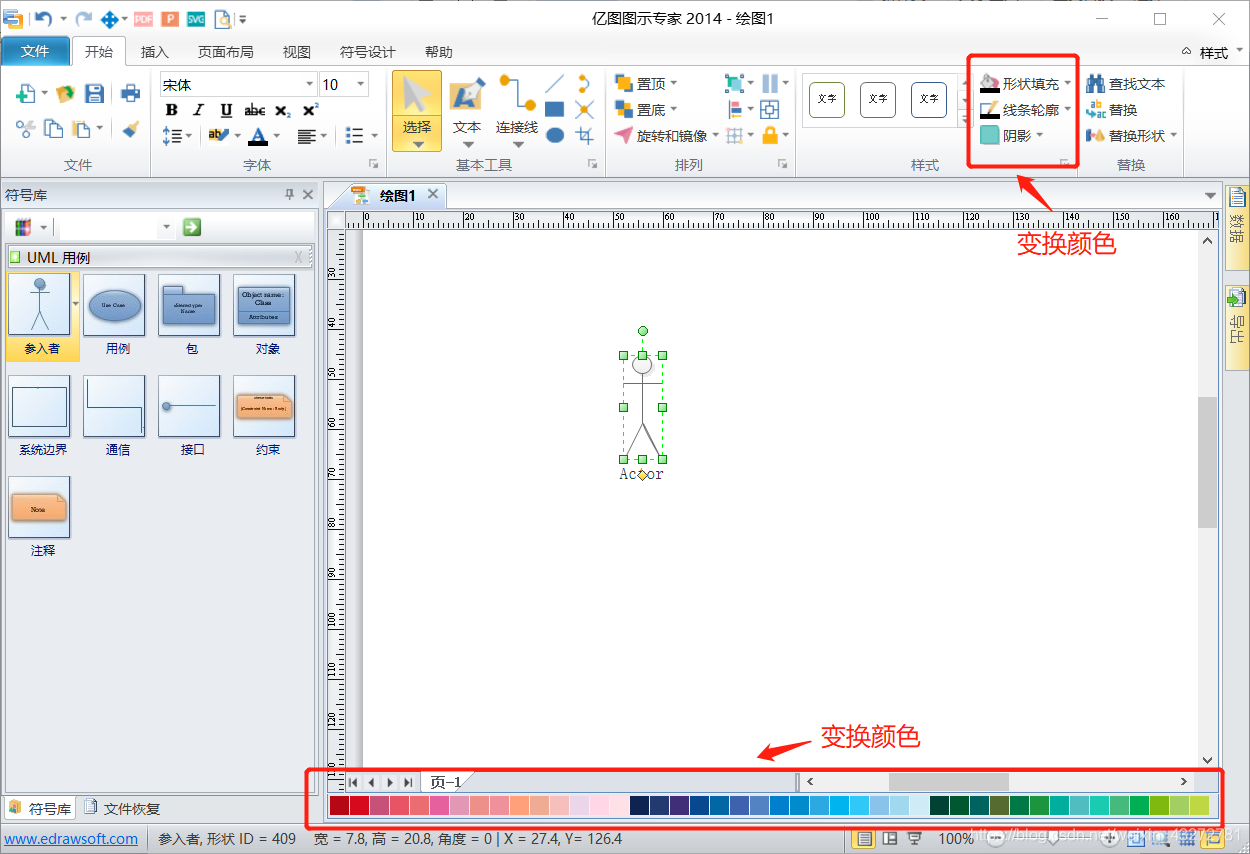The width and height of the screenshot is (1250, 854).
Task: Click the Find Text binoculars button
Action: point(1126,84)
